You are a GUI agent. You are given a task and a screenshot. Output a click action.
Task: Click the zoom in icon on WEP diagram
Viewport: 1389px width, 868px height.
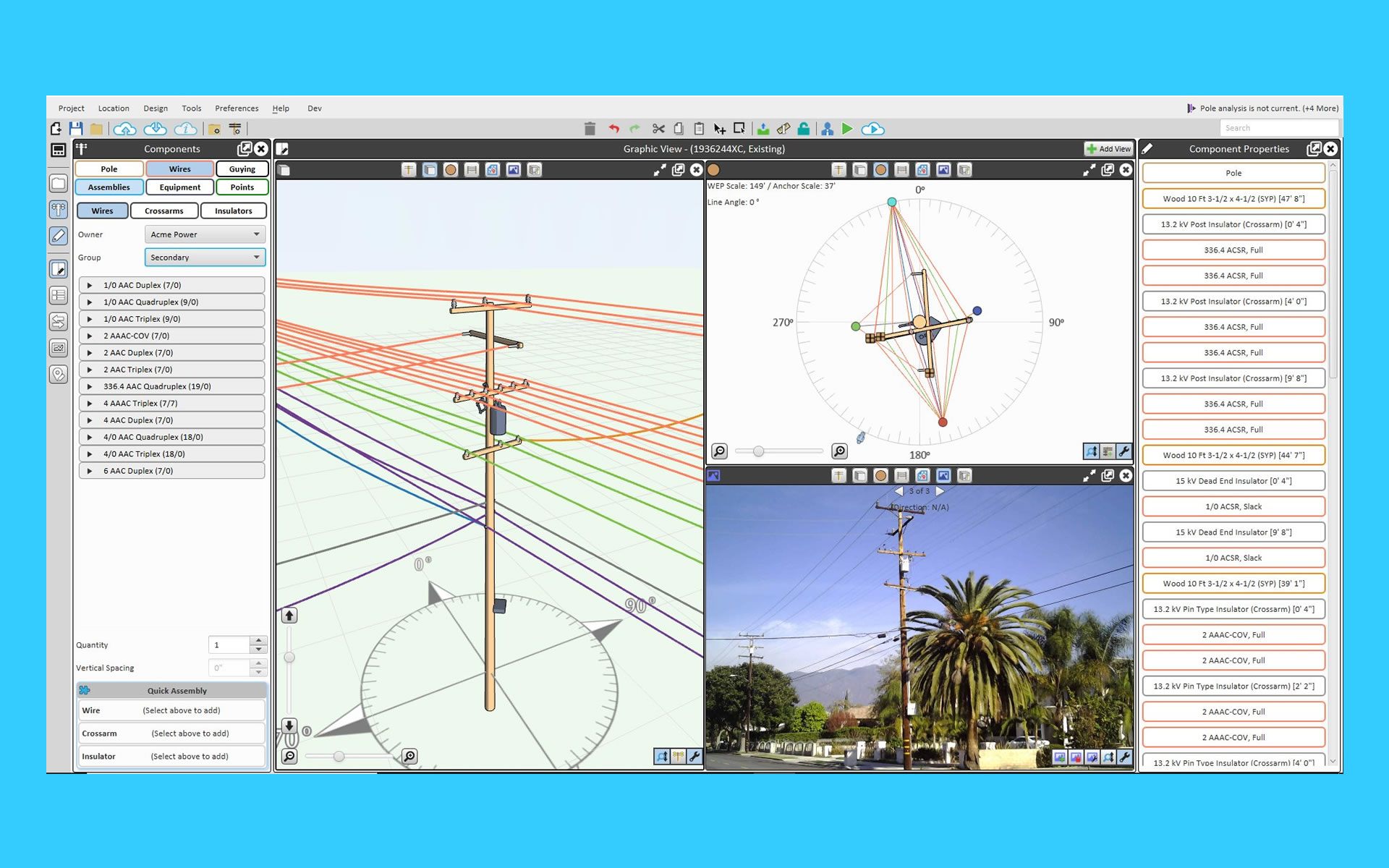click(839, 451)
